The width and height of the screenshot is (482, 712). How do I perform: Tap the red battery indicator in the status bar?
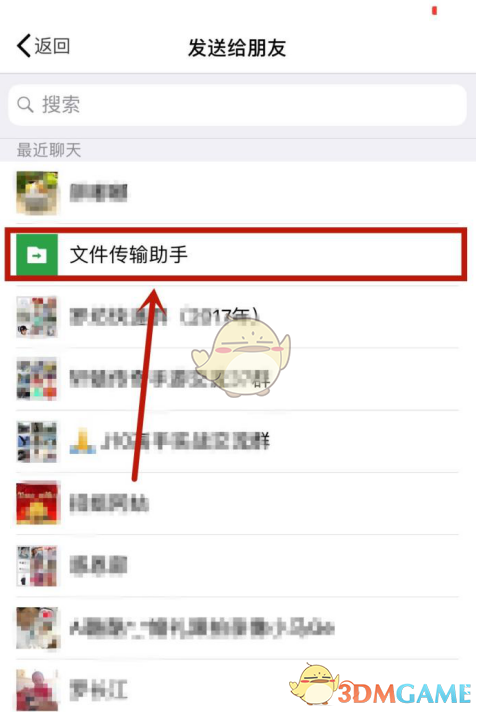[434, 10]
